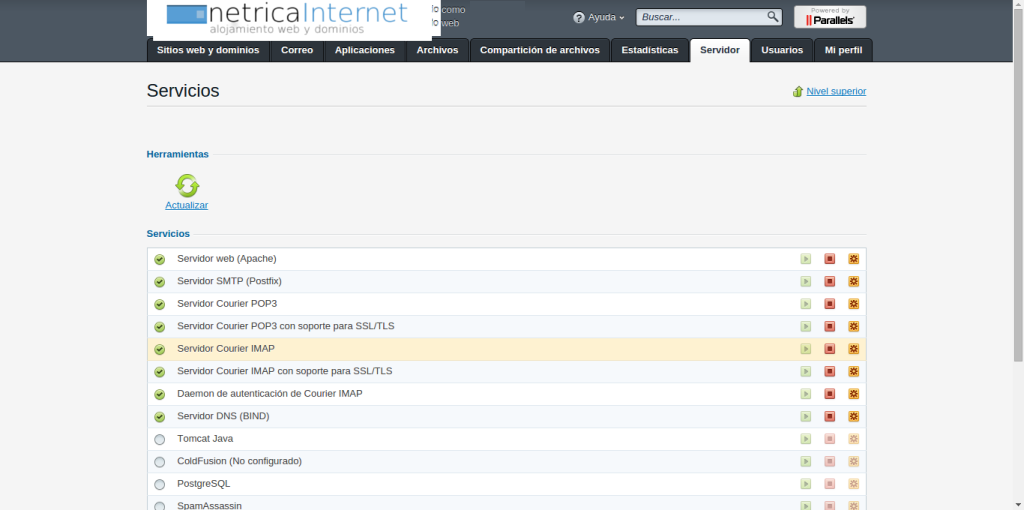Click the Servicios page heading
Screen dimensions: 1024x510
(183, 91)
